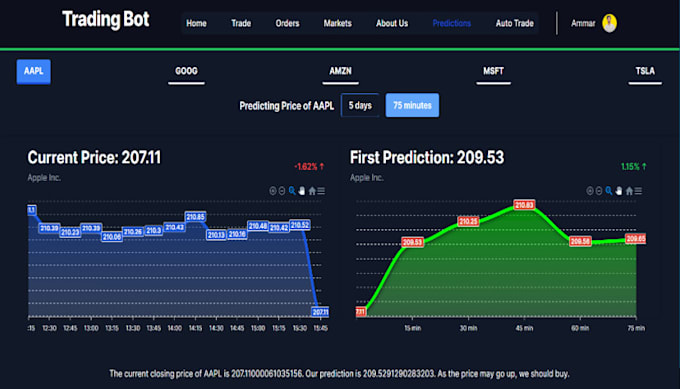Image resolution: width=680 pixels, height=389 pixels.
Task: Select the selection zoom tool on the Current Price chart
Action: click(x=292, y=191)
